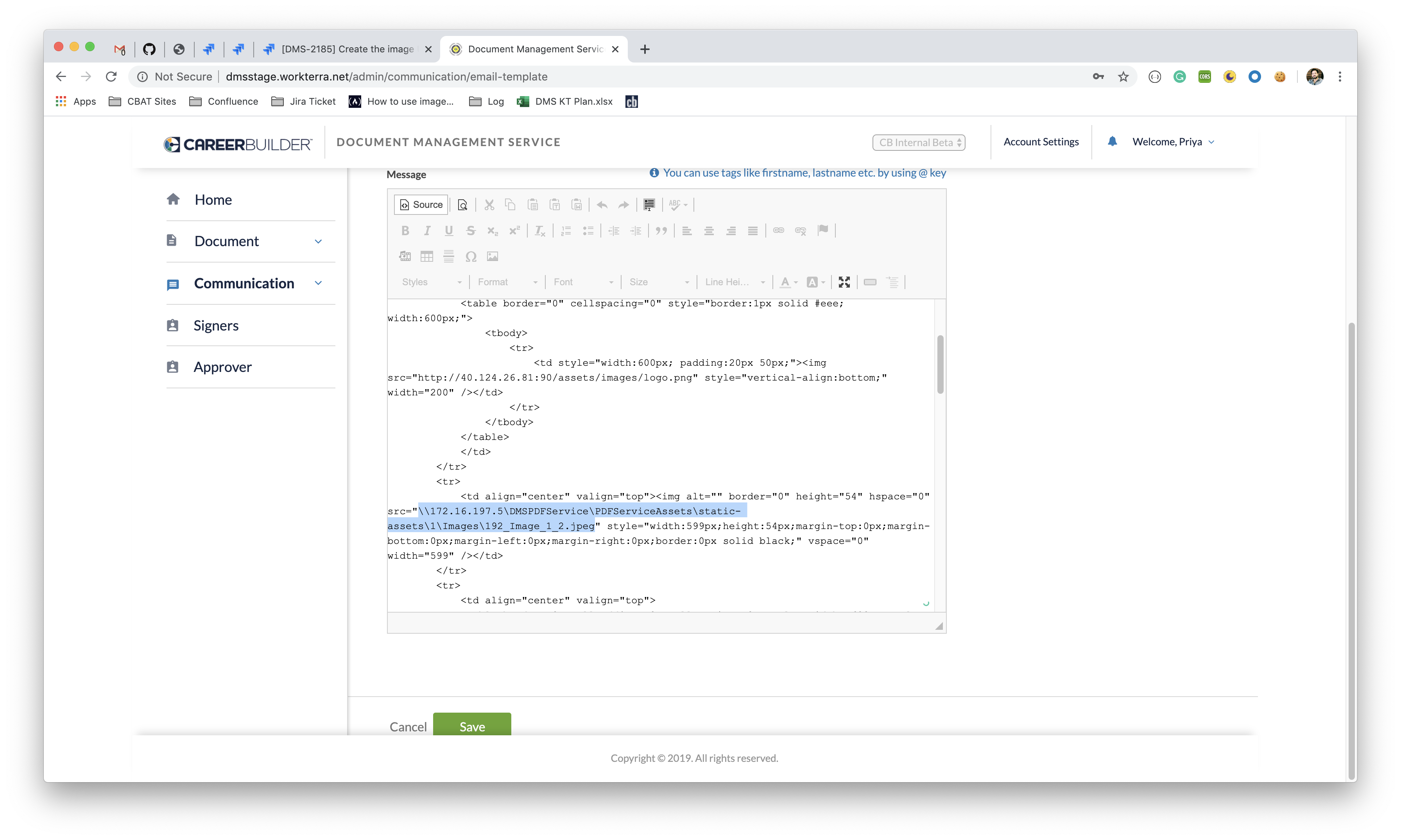
Task: Open the CB Internal Beta selector
Action: click(919, 143)
